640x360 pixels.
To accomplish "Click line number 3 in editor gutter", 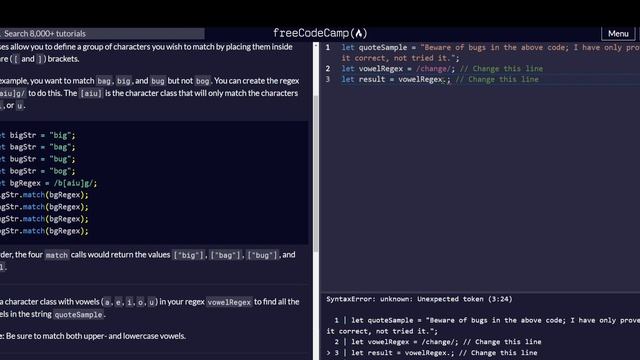I will coord(328,79).
